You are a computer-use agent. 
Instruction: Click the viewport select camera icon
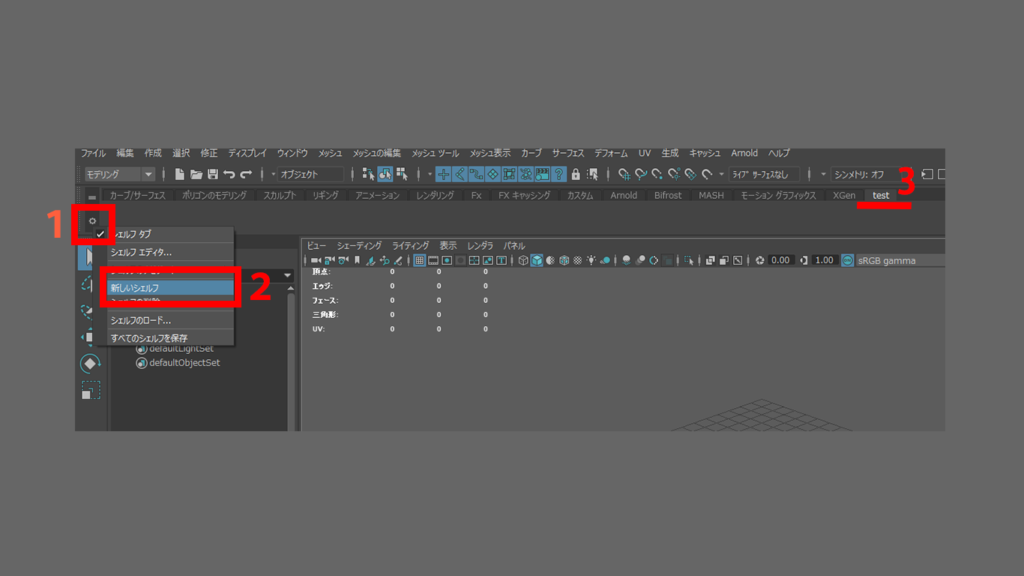(x=315, y=261)
